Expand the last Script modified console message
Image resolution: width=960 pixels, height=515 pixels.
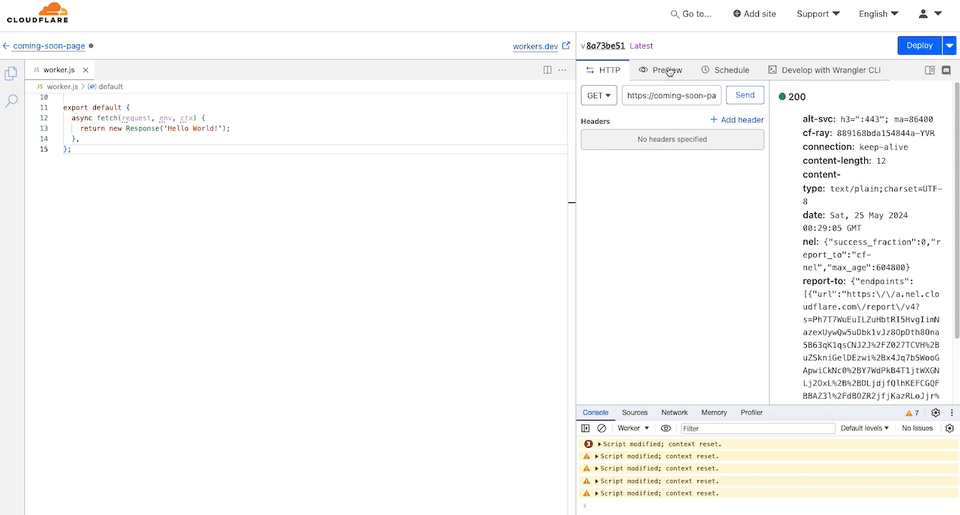coord(597,494)
